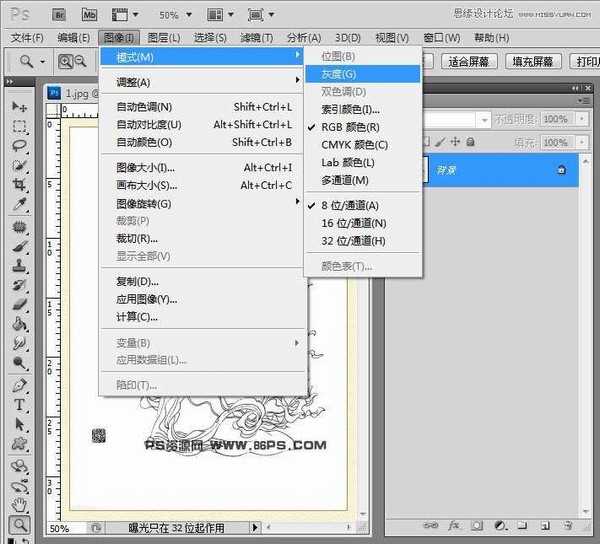The width and height of the screenshot is (600, 544).
Task: Click the 适合屏幕 button
Action: [469, 61]
